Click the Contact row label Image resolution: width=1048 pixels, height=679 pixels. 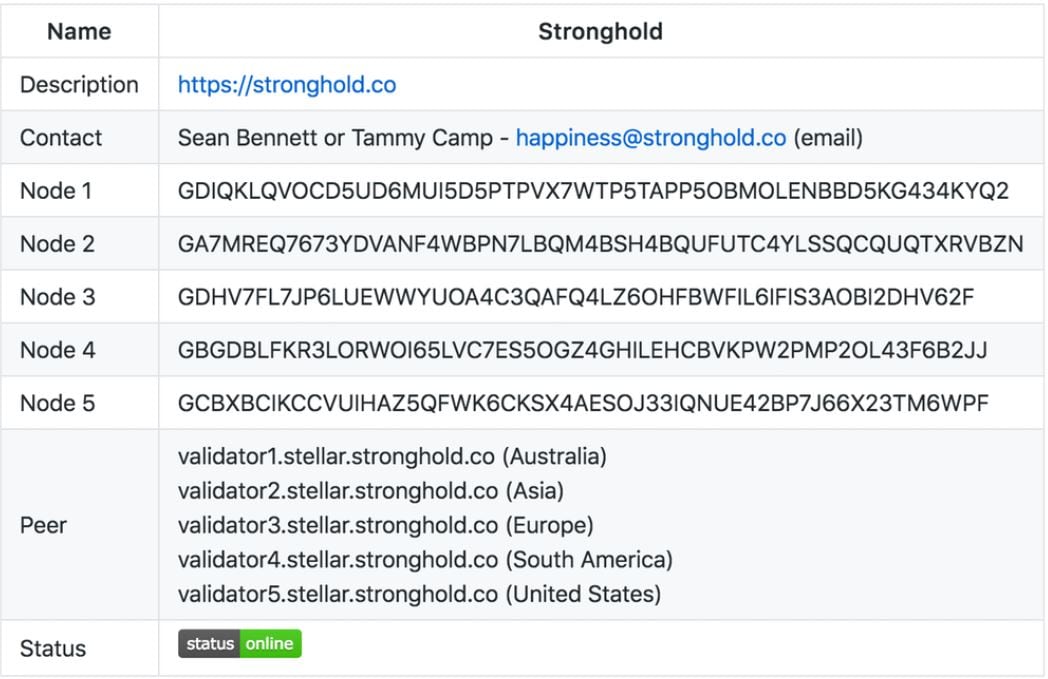tap(61, 138)
